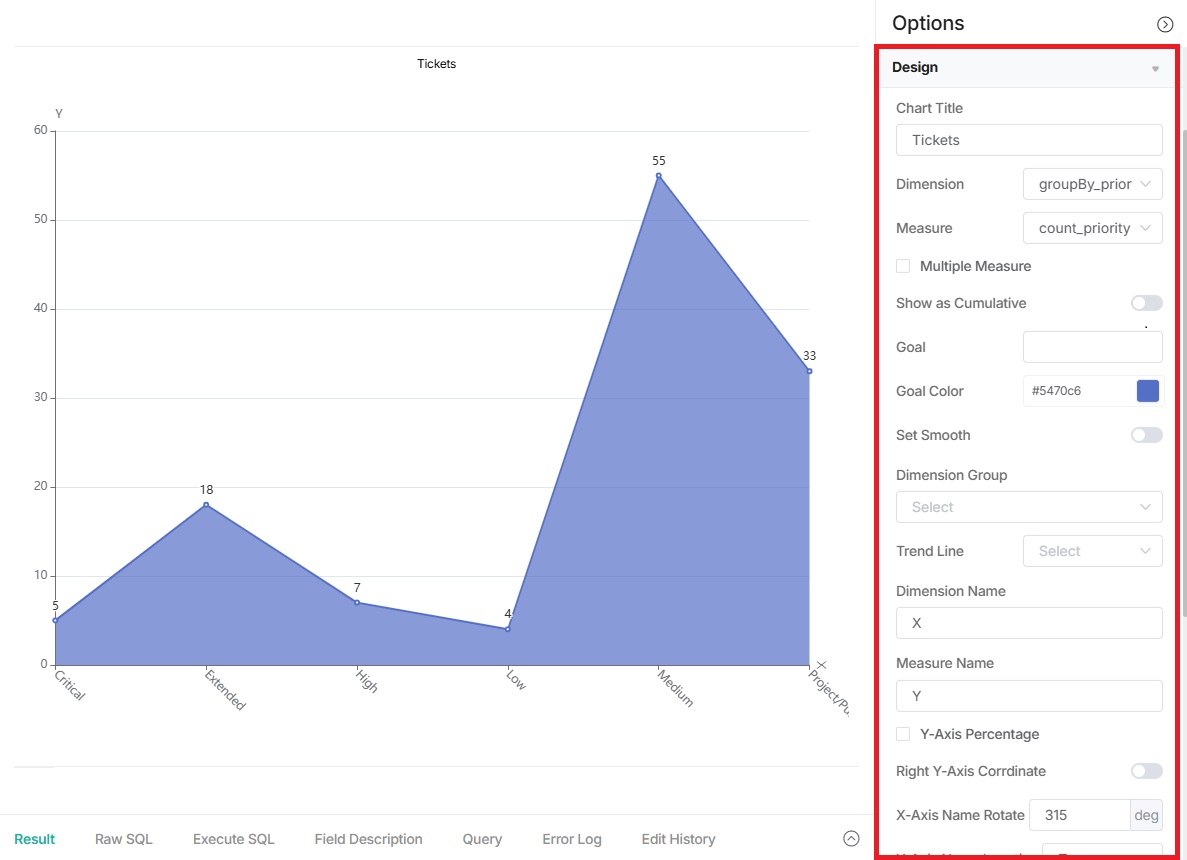Click the Goal value input field

click(1092, 347)
